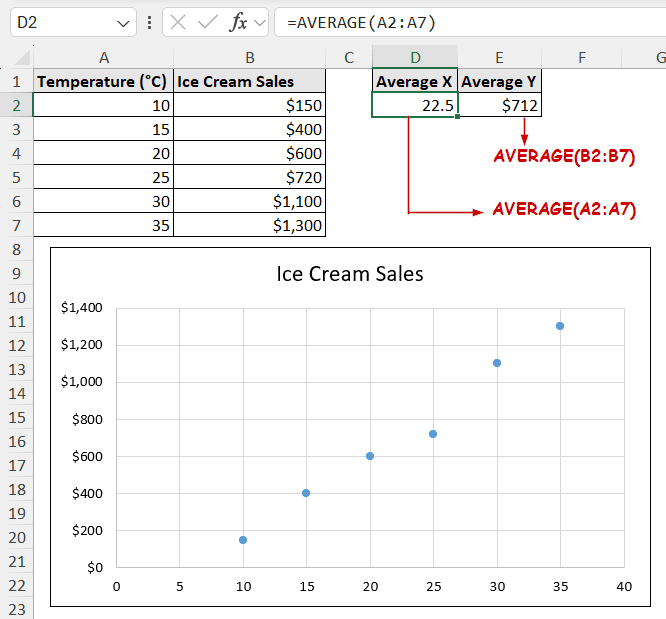The width and height of the screenshot is (666, 619).
Task: Select cell with $1,300
Action: pos(250,225)
